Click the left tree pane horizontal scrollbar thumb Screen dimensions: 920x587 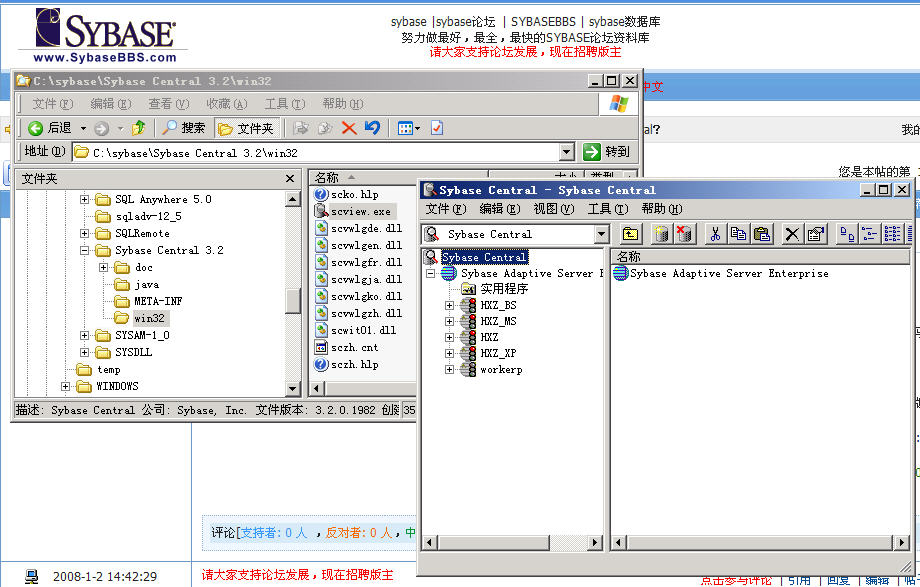(x=493, y=543)
